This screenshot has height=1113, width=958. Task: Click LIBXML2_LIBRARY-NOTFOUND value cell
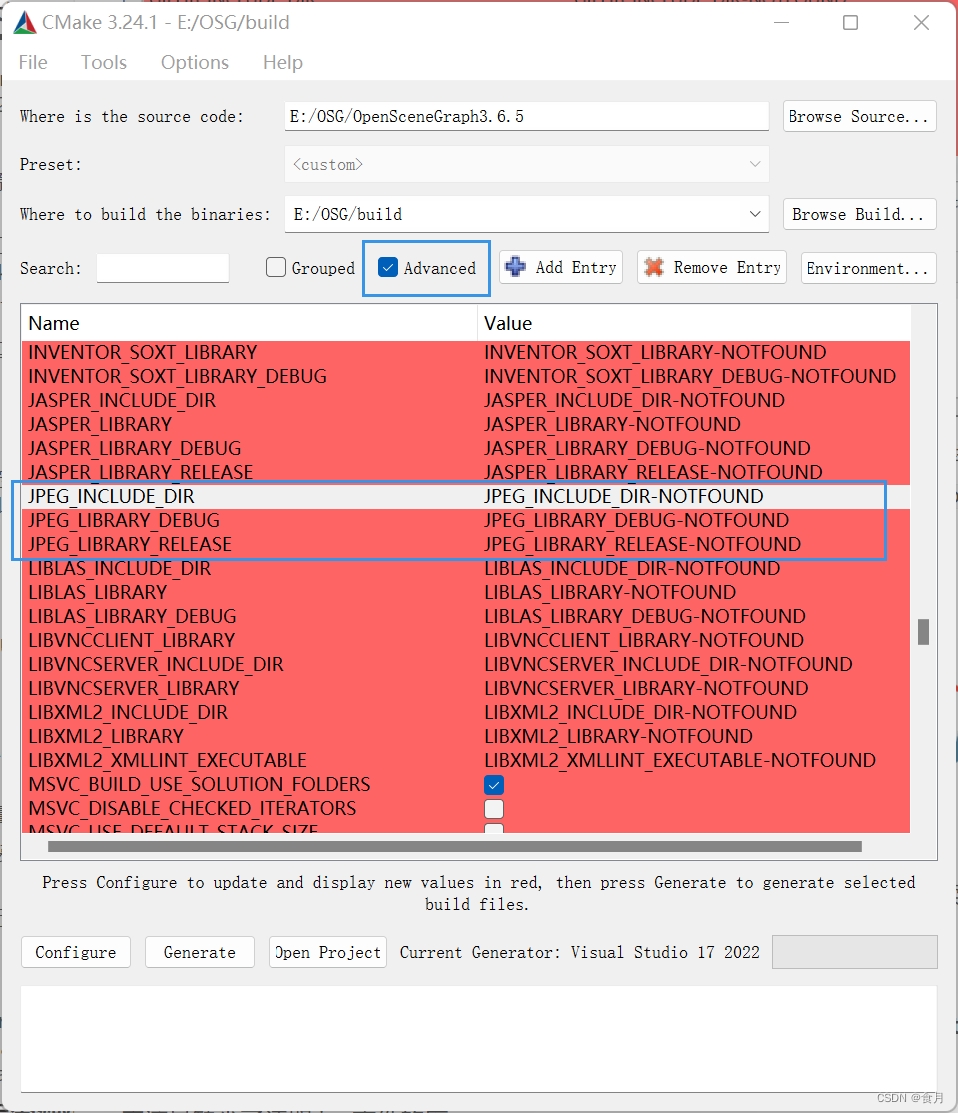pyautogui.click(x=619, y=738)
